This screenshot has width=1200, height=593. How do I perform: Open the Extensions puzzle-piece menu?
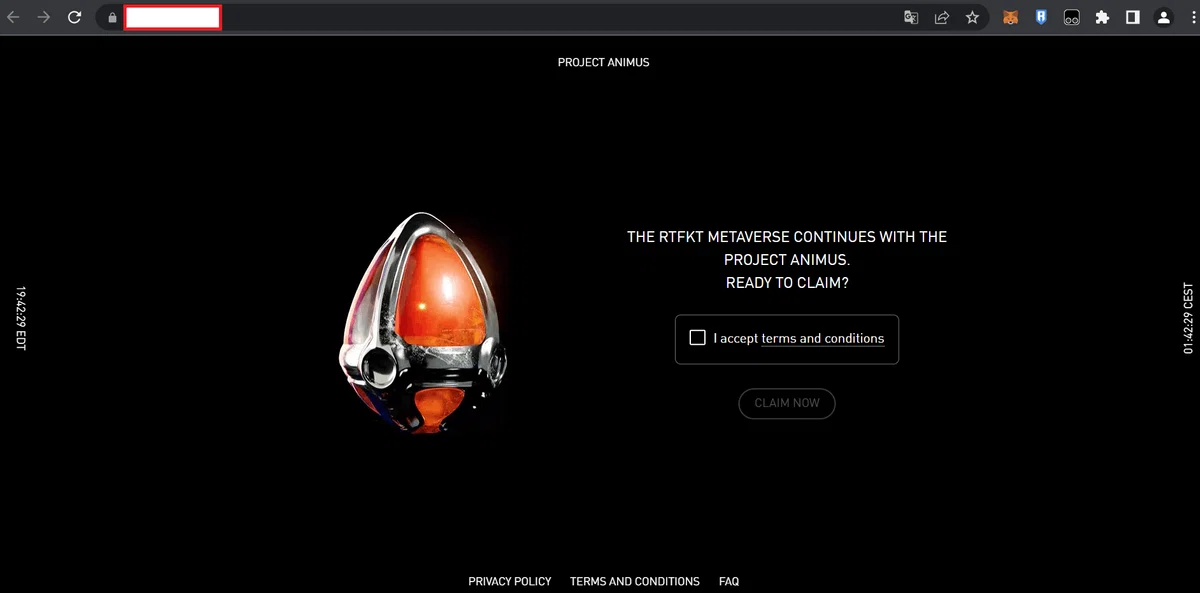tap(1102, 17)
